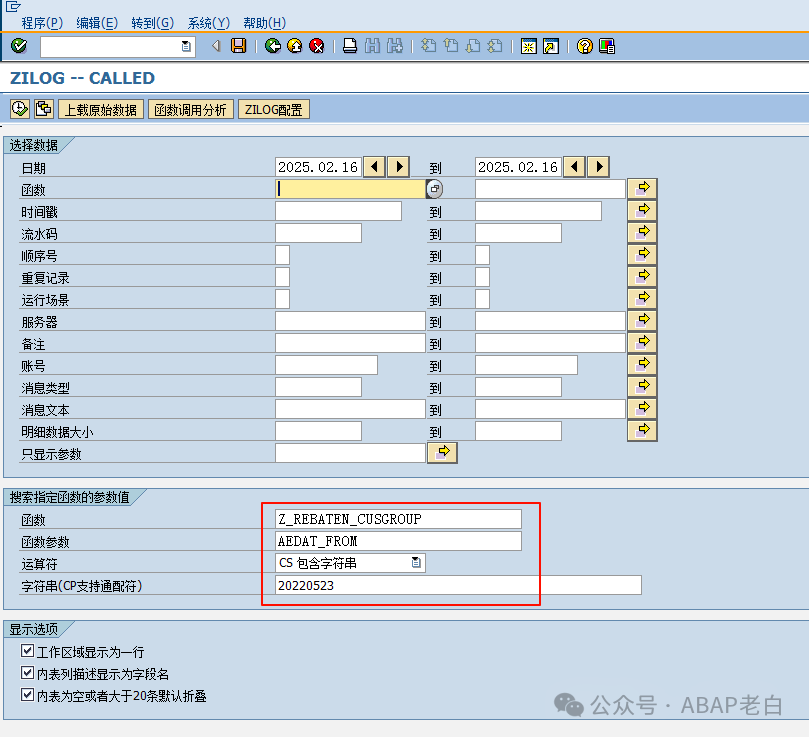Click the yellow Help question mark icon
Image resolution: width=809 pixels, height=737 pixels.
tap(585, 46)
